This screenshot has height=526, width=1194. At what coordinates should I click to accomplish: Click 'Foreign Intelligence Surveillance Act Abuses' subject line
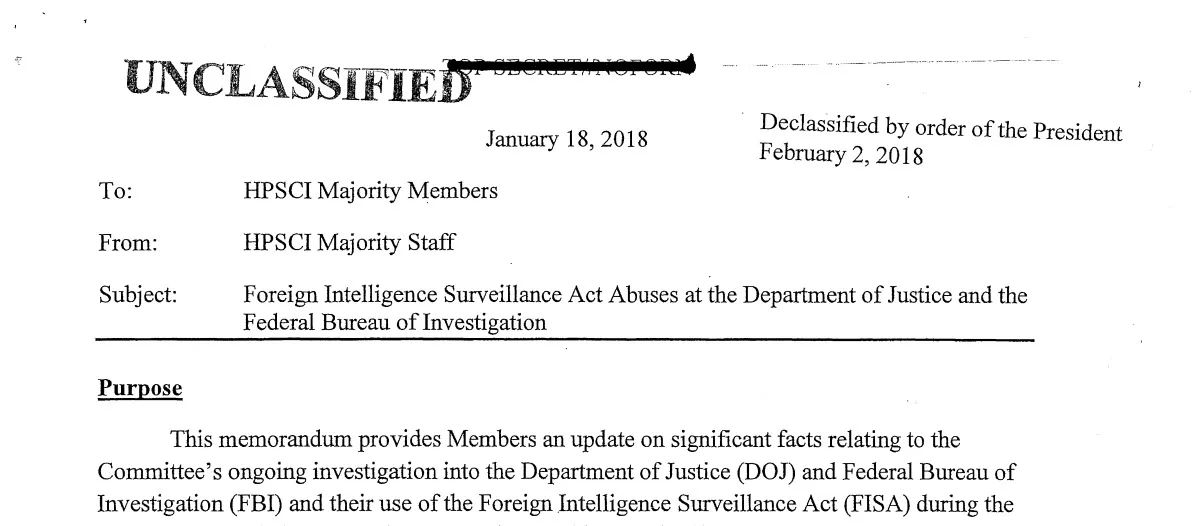461,295
